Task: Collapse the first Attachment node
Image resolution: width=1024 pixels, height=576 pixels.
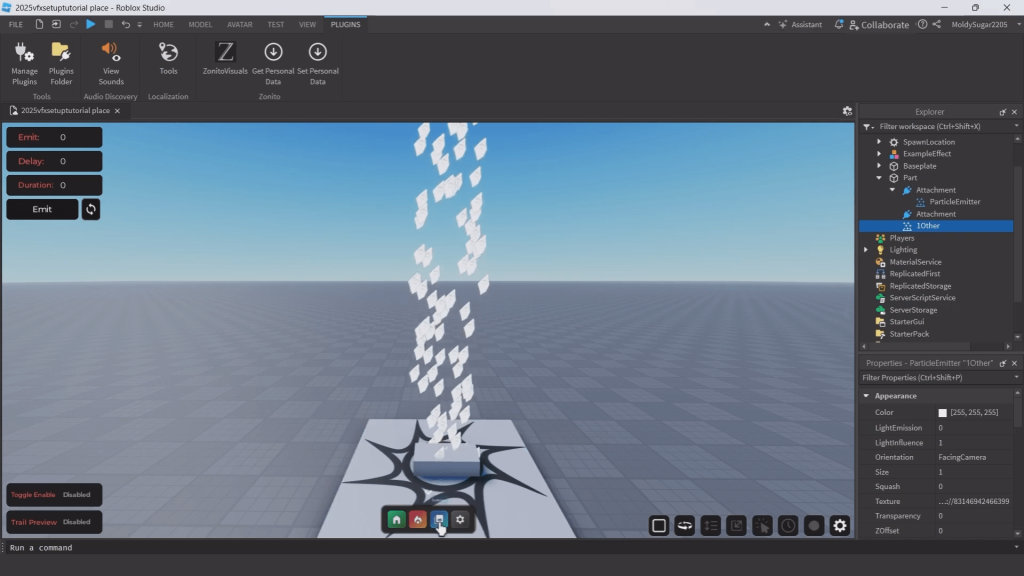Action: (x=893, y=190)
